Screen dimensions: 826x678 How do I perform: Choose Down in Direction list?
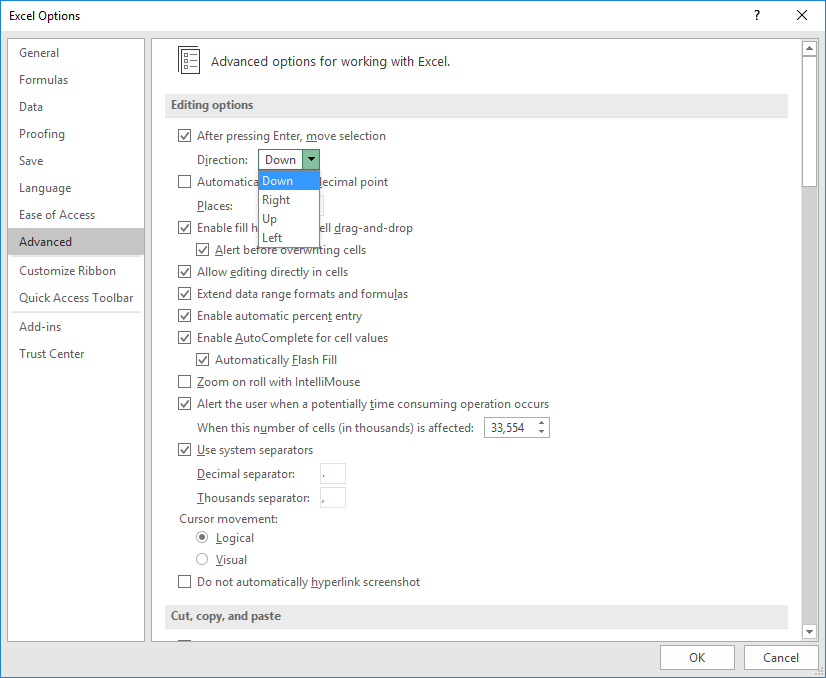pyautogui.click(x=289, y=181)
